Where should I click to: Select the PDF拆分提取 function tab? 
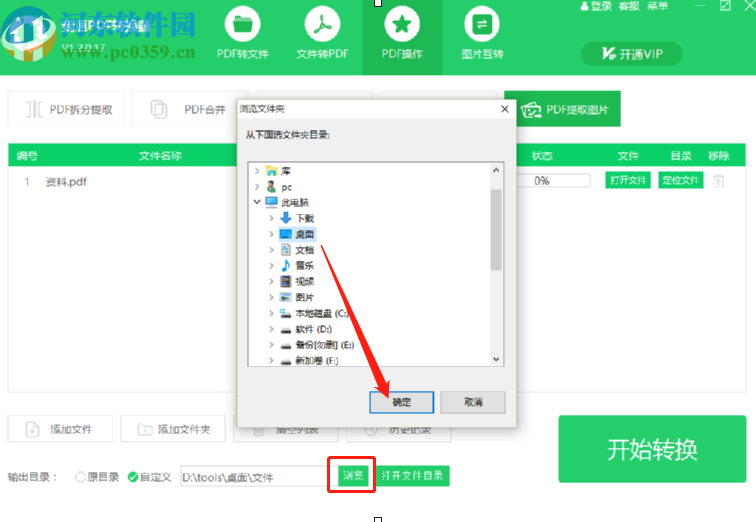pyautogui.click(x=66, y=109)
